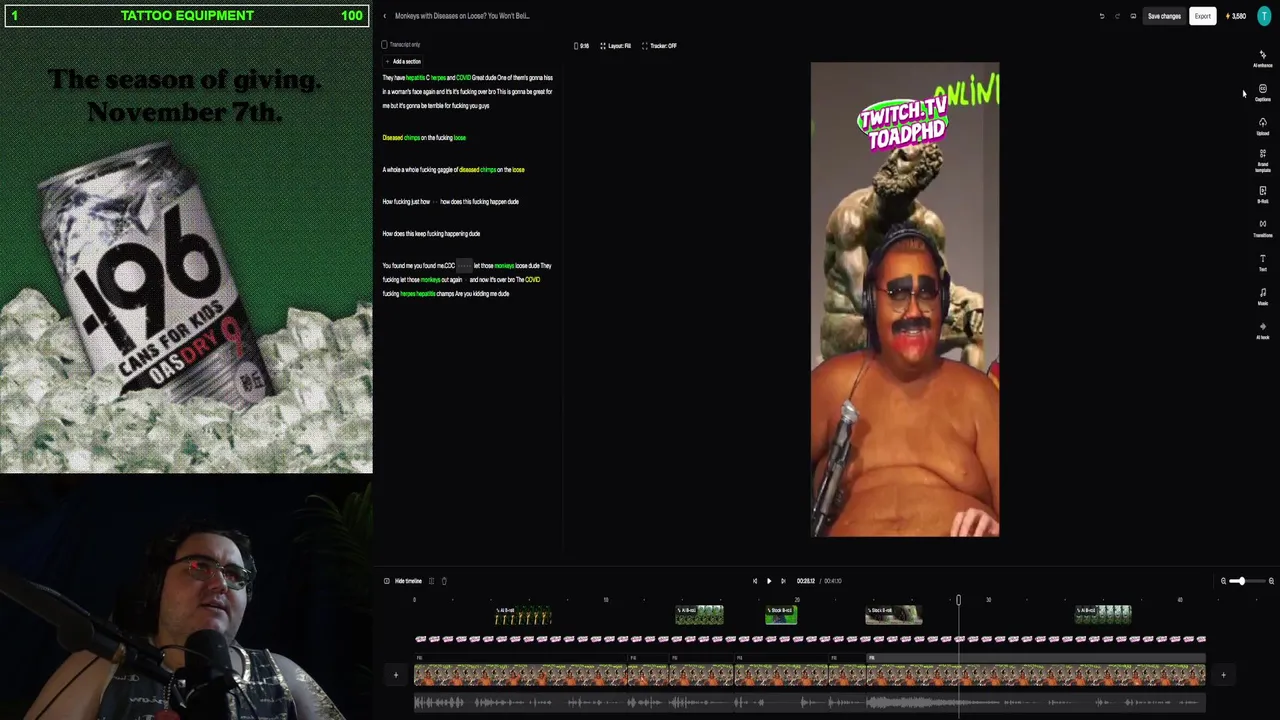Click transcript line 'Diseased chimps on the fucking loose'

[424, 138]
